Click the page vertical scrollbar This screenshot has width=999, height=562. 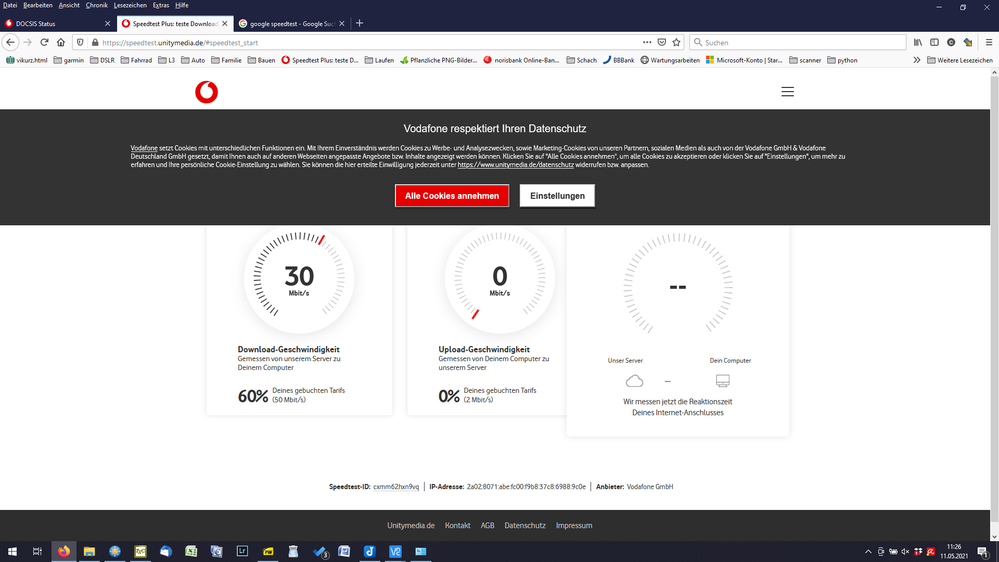994,305
